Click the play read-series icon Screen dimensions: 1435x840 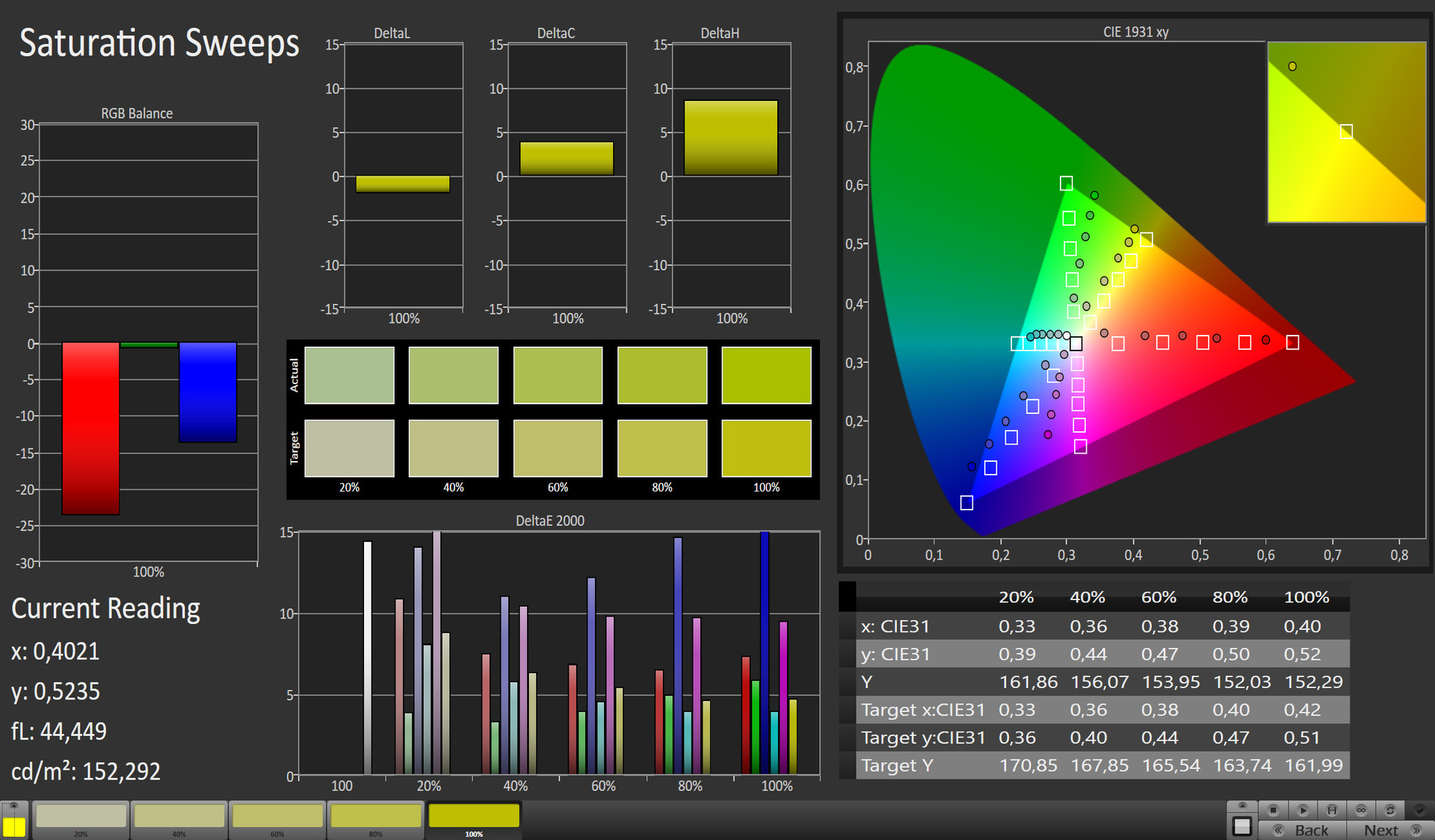click(x=1303, y=810)
